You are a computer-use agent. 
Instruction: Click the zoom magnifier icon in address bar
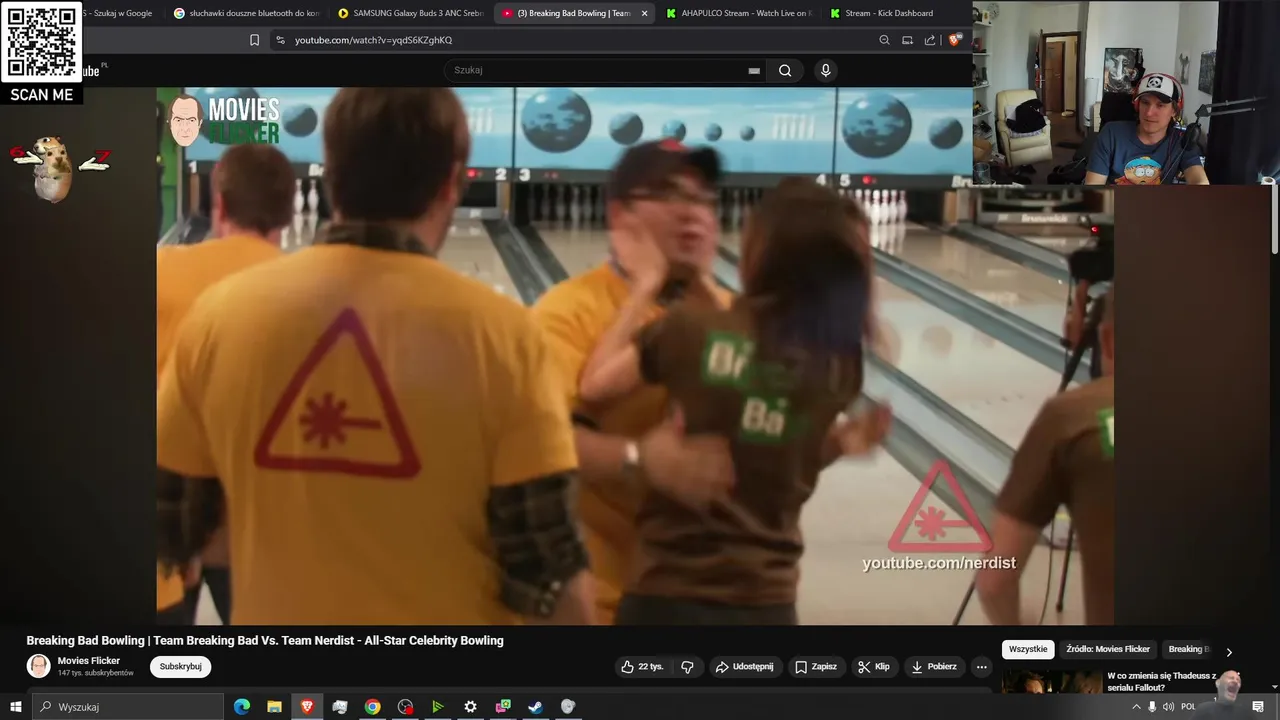[x=884, y=40]
